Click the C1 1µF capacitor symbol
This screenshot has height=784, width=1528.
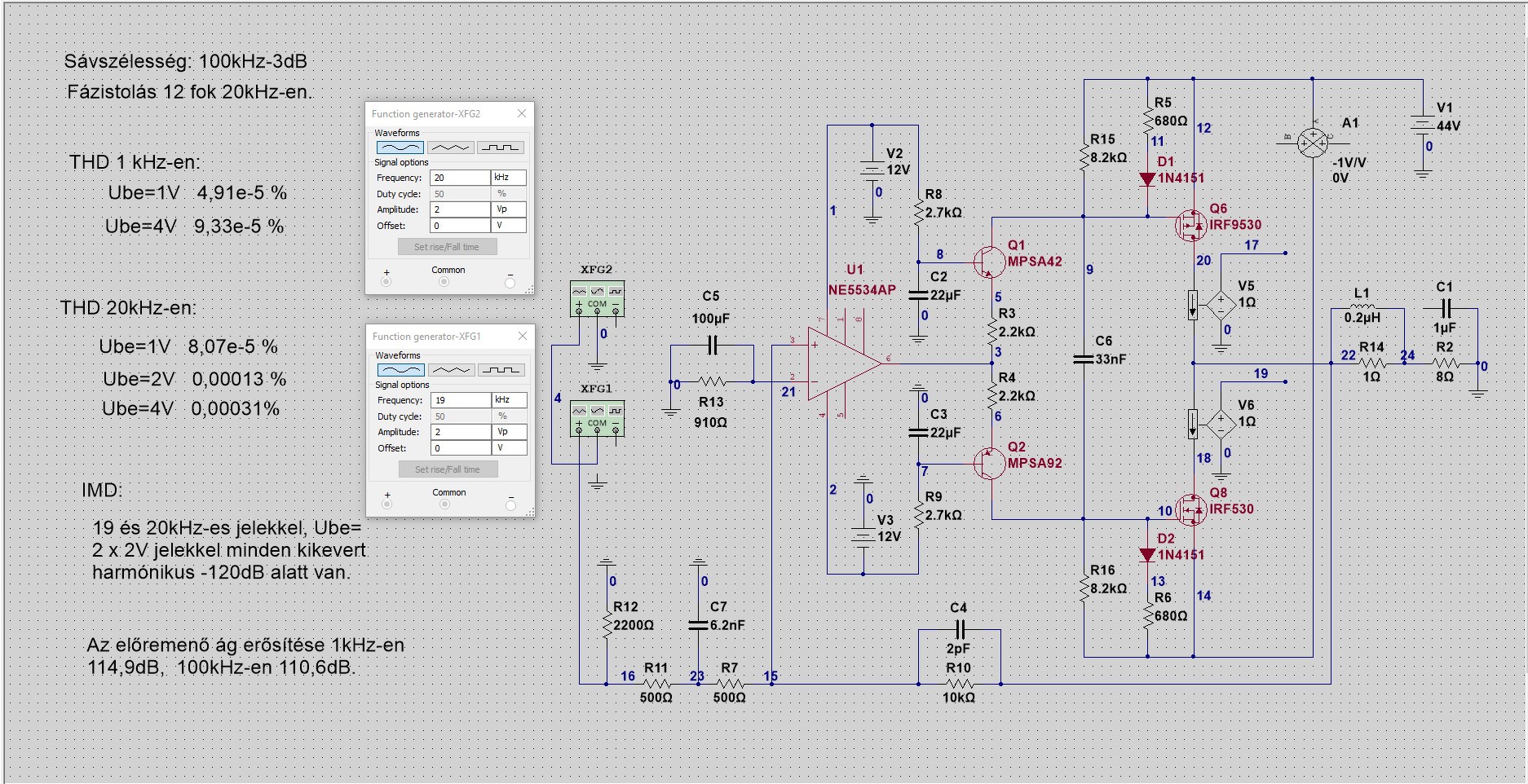[x=1446, y=308]
